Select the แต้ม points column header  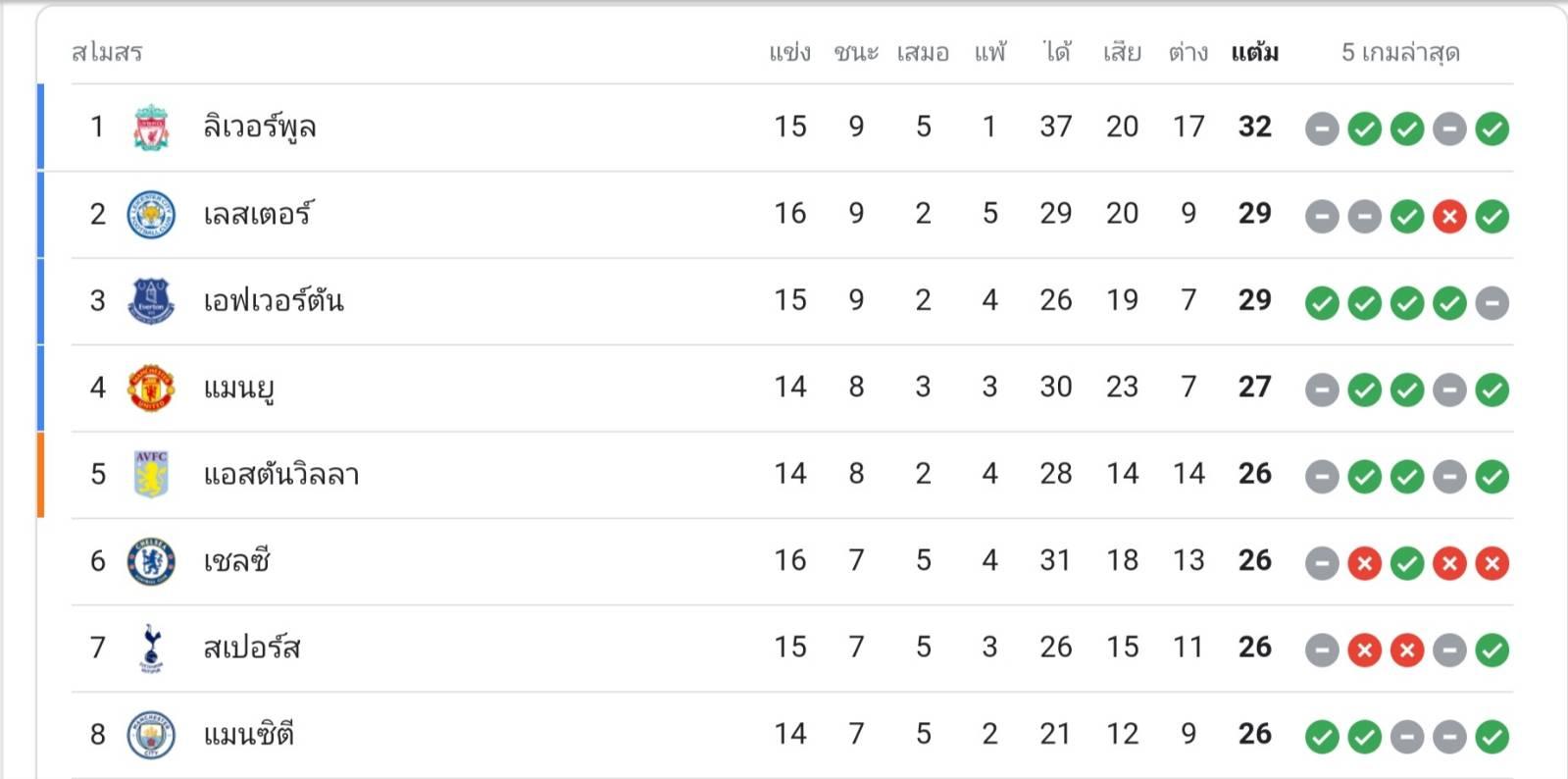(x=1254, y=52)
